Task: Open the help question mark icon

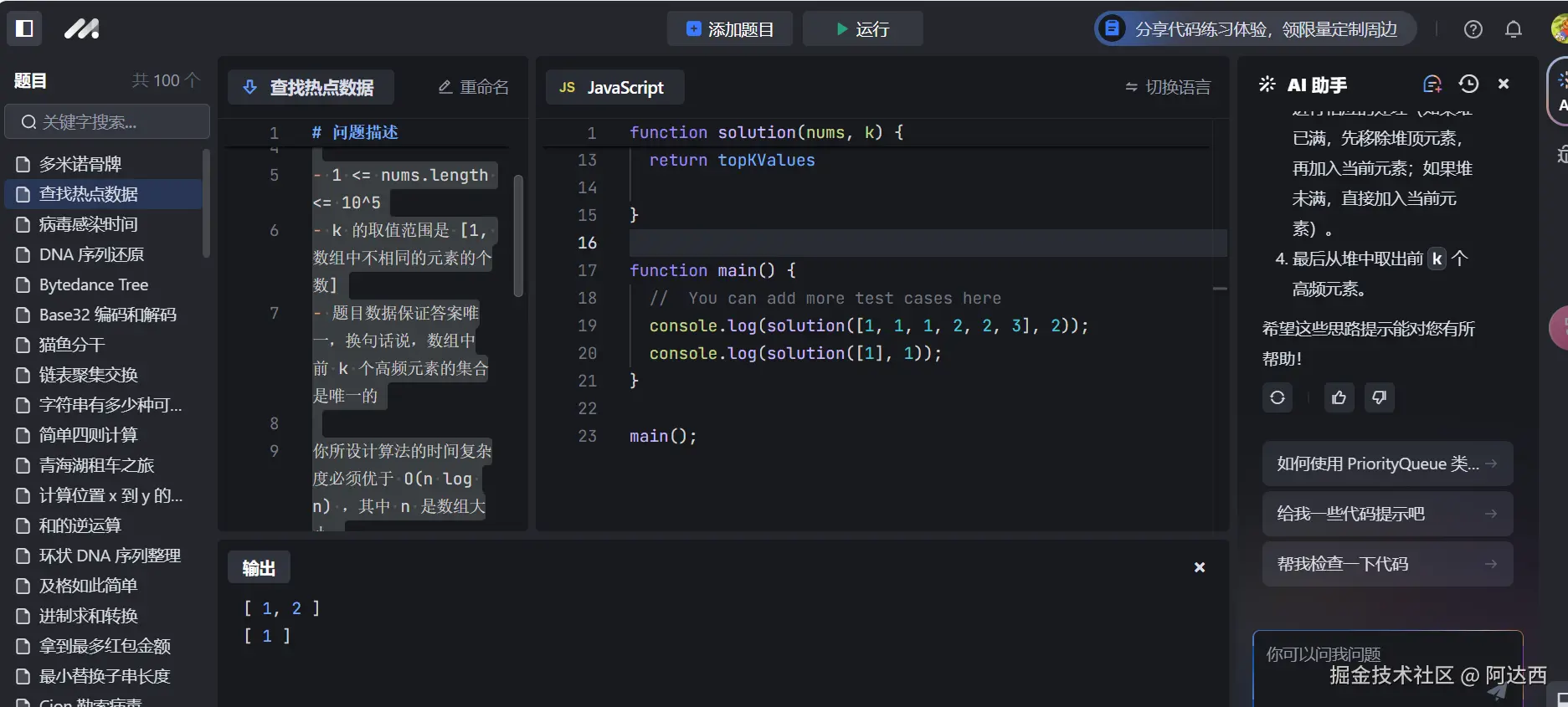Action: pos(1473,29)
